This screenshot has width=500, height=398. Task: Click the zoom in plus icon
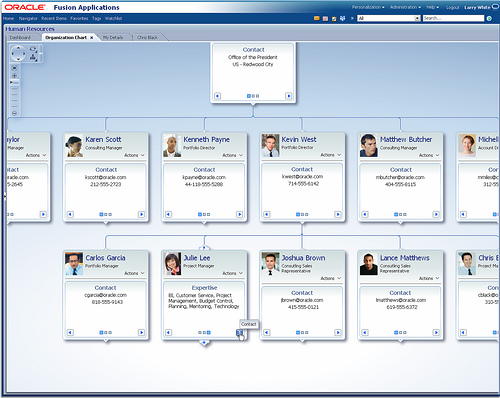click(x=14, y=76)
